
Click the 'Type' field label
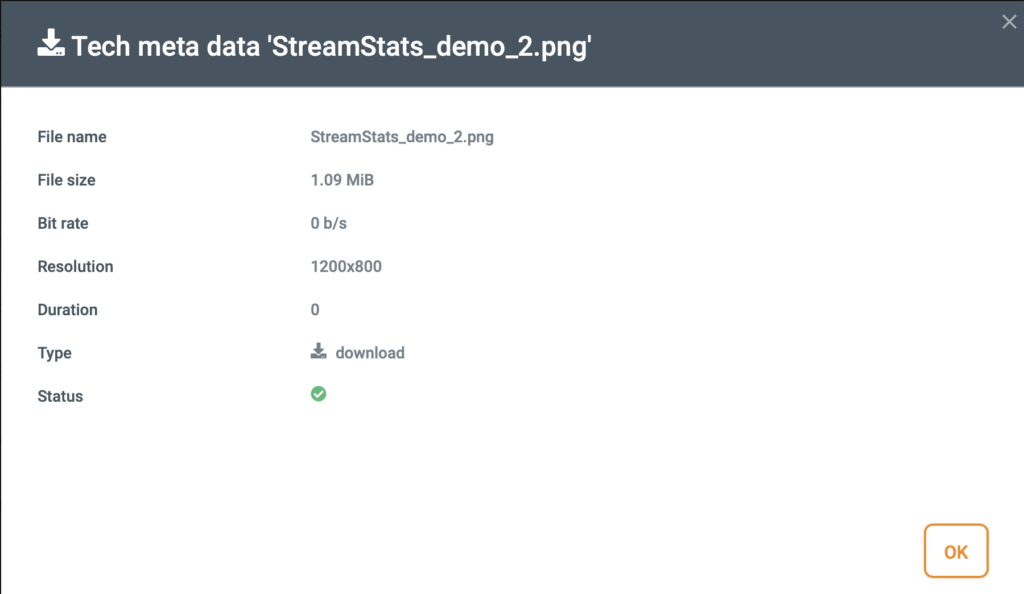[x=54, y=353]
